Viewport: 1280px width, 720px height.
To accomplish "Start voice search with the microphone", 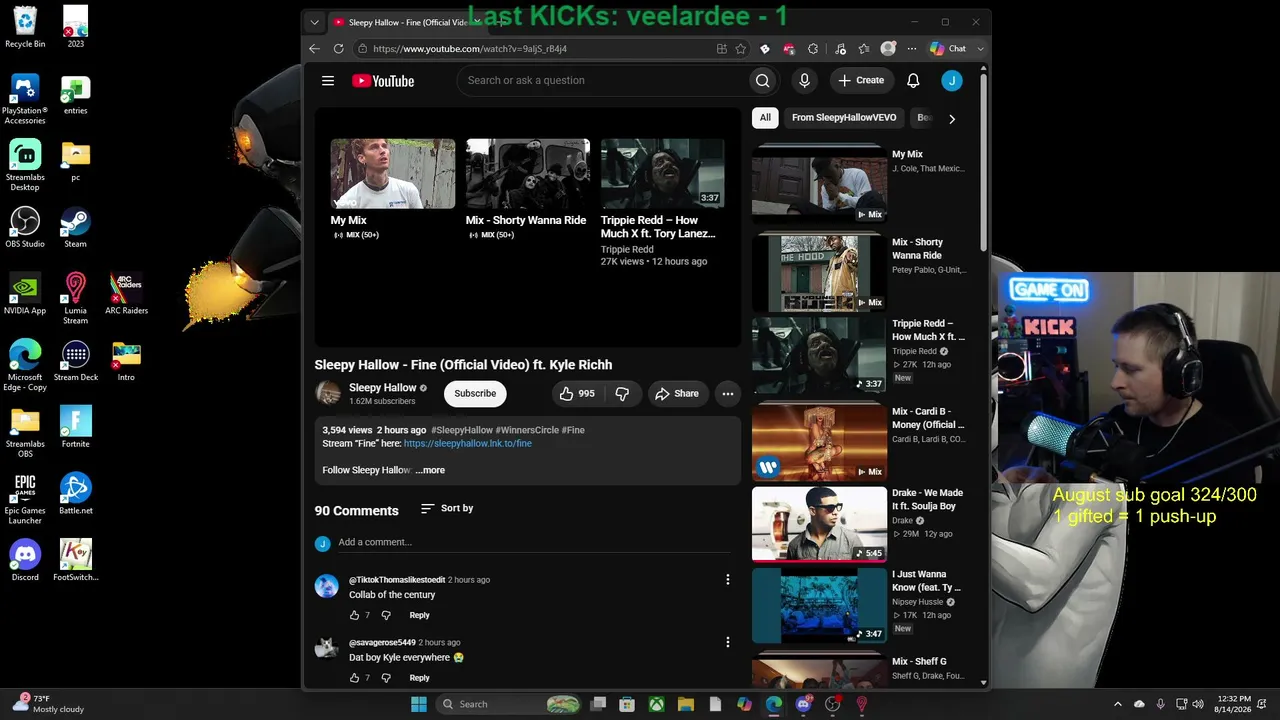I will 804,81.
